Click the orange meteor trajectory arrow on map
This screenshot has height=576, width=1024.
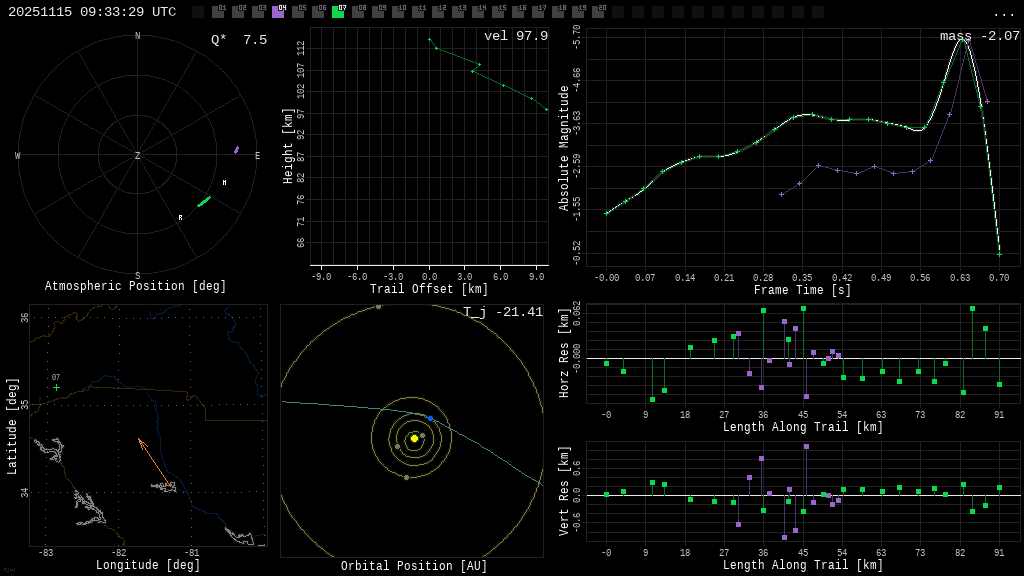152,461
